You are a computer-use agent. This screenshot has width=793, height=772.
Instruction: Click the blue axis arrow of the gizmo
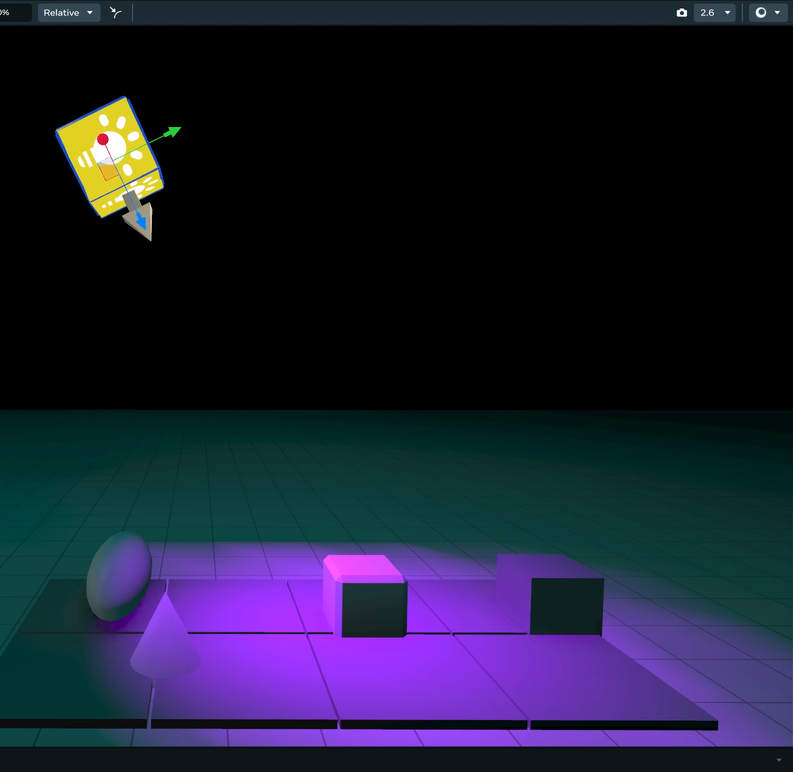pyautogui.click(x=141, y=220)
